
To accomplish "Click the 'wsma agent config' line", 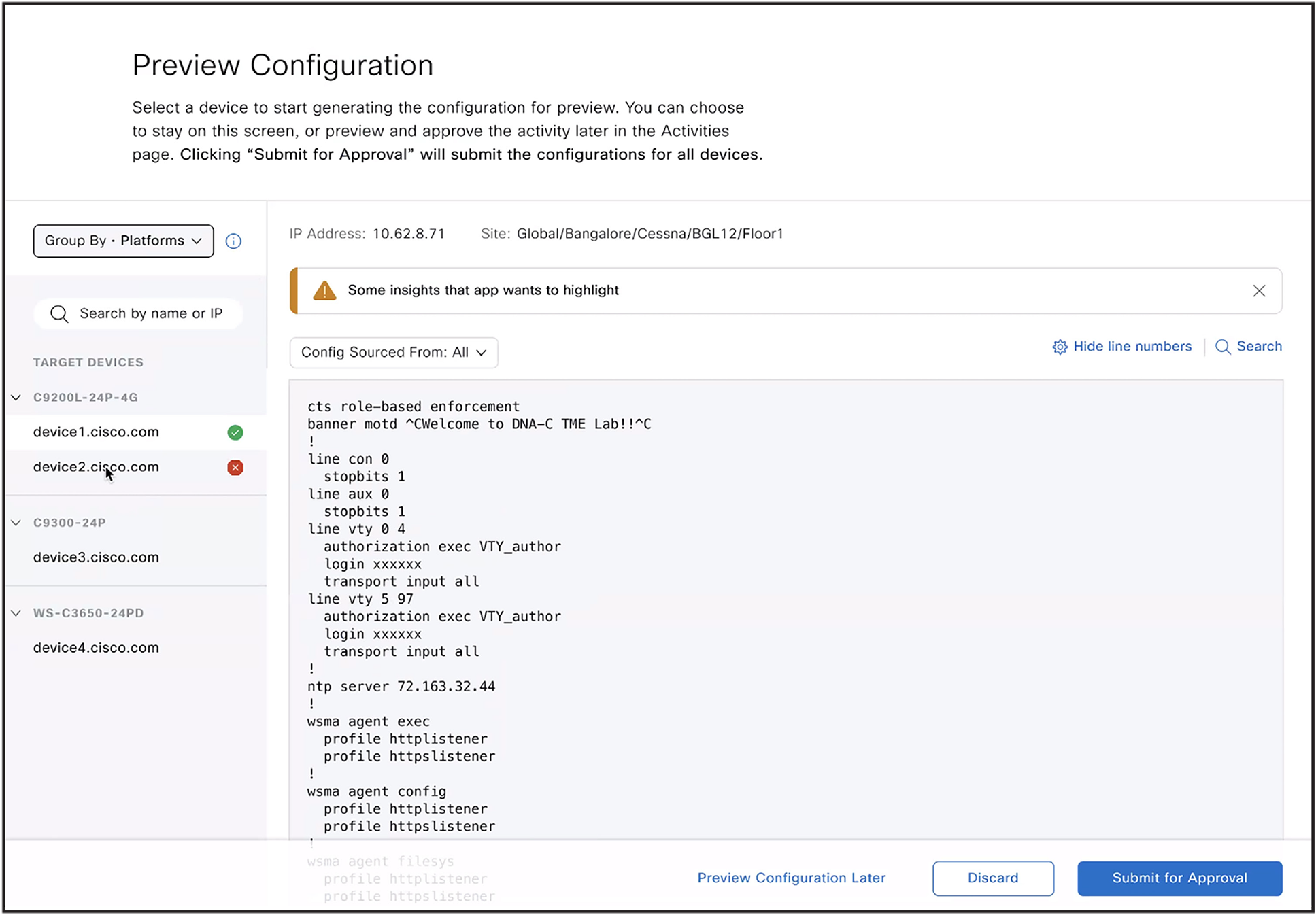I will tap(377, 791).
